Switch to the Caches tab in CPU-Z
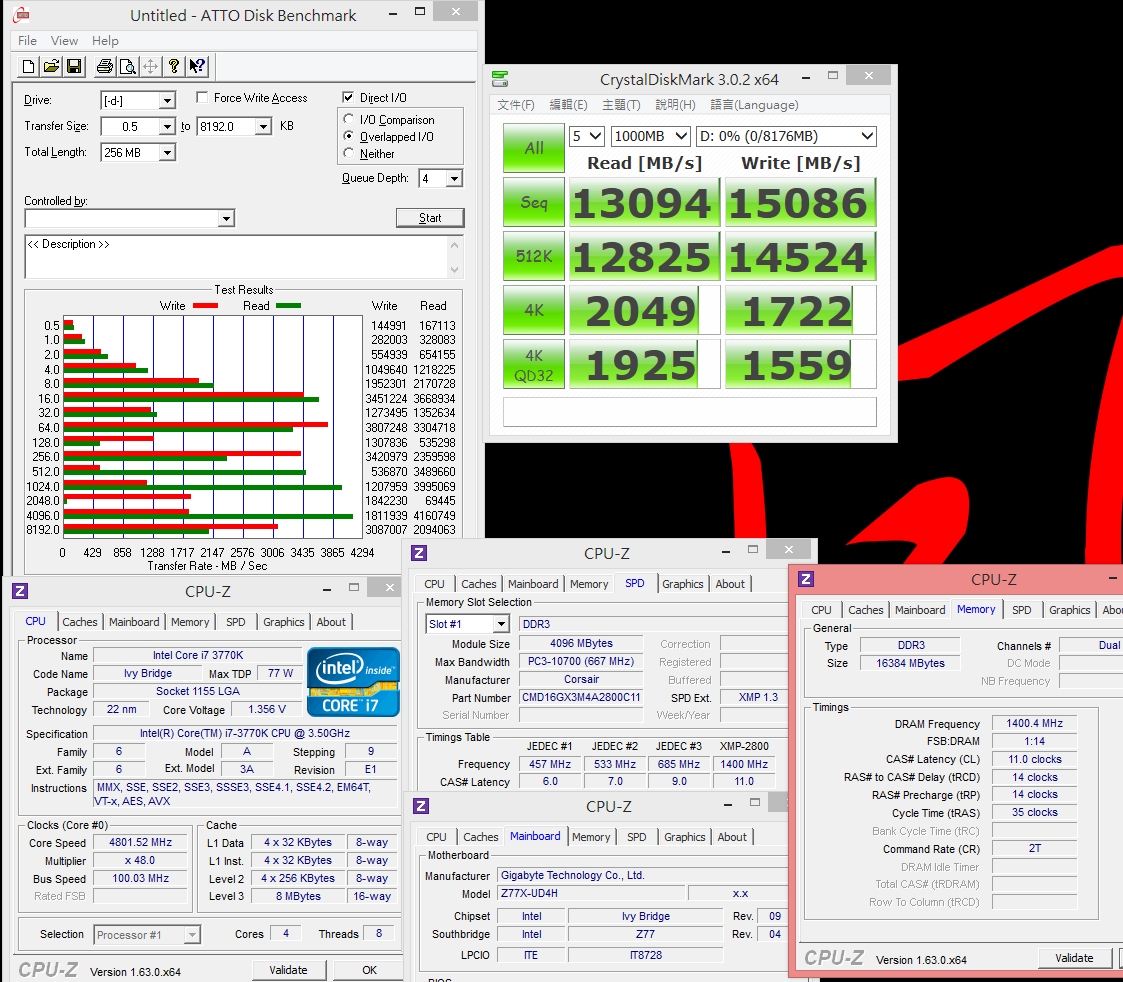Screen dimensions: 1123x982 80,622
